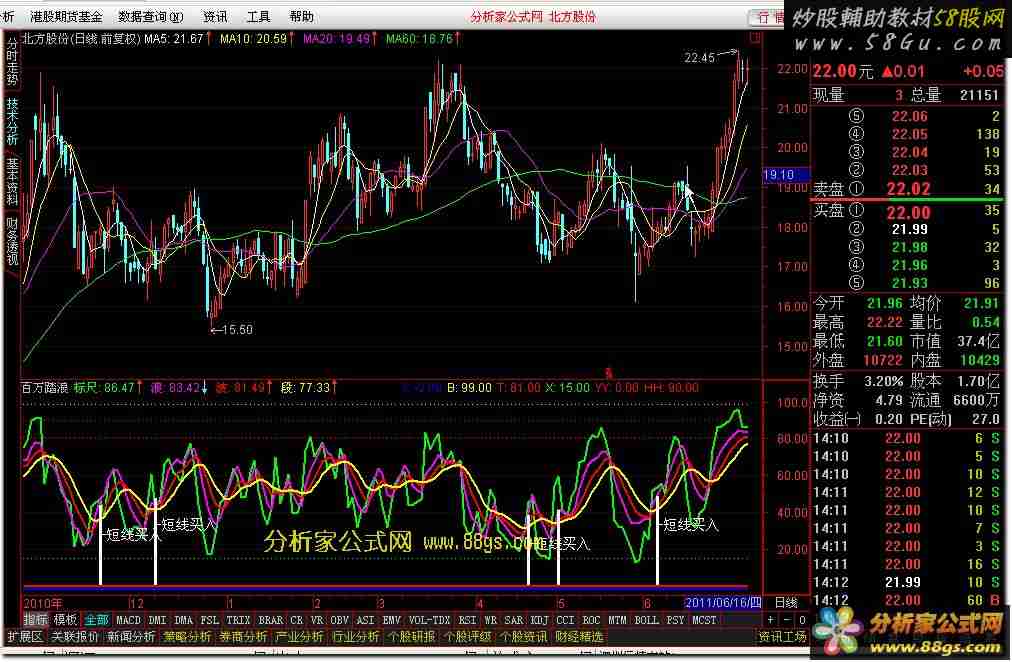Image resolution: width=1012 pixels, height=662 pixels.
Task: Click the 资讯工场 button
Action: 783,637
